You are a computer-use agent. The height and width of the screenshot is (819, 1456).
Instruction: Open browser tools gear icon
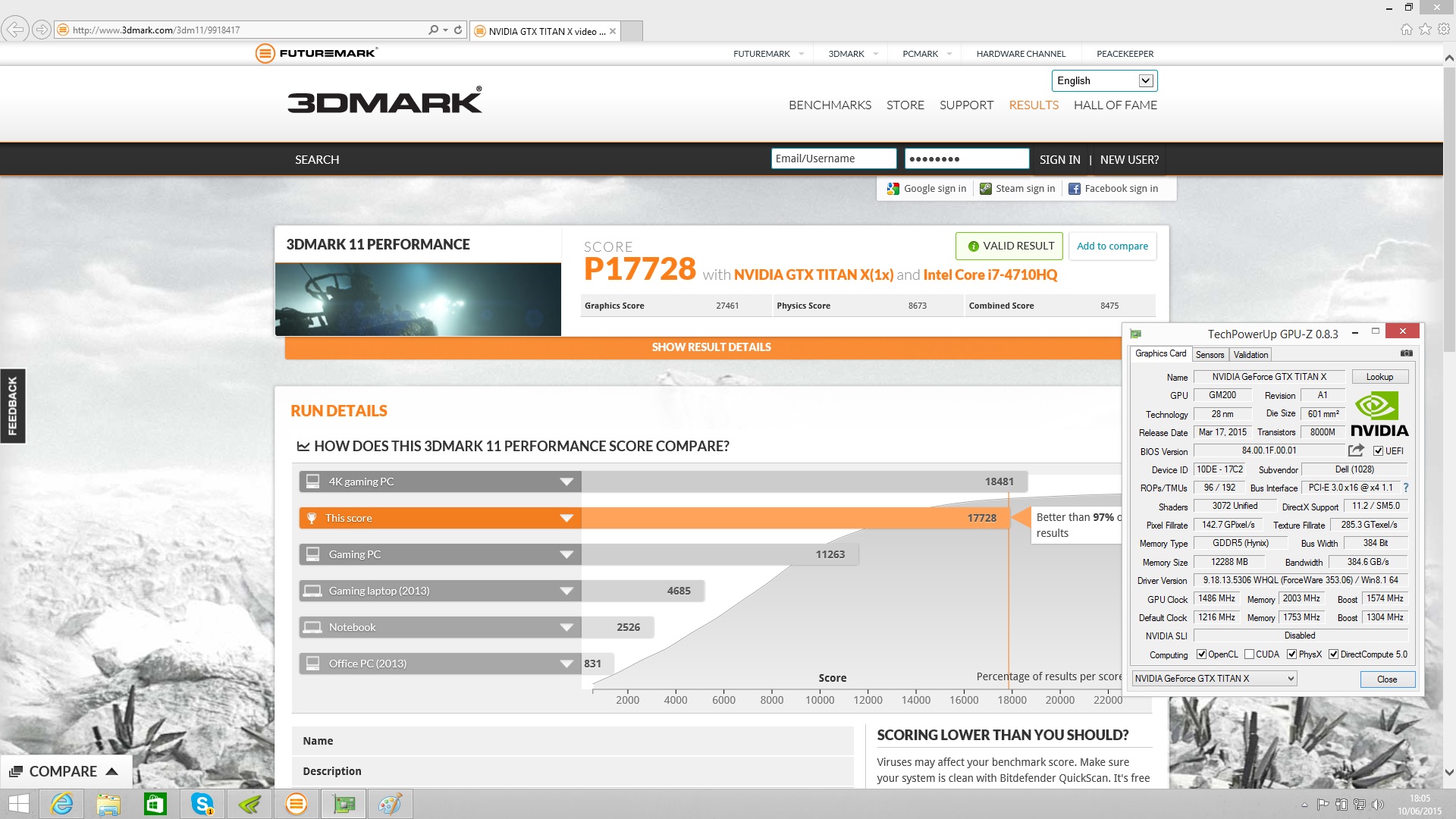click(1444, 30)
